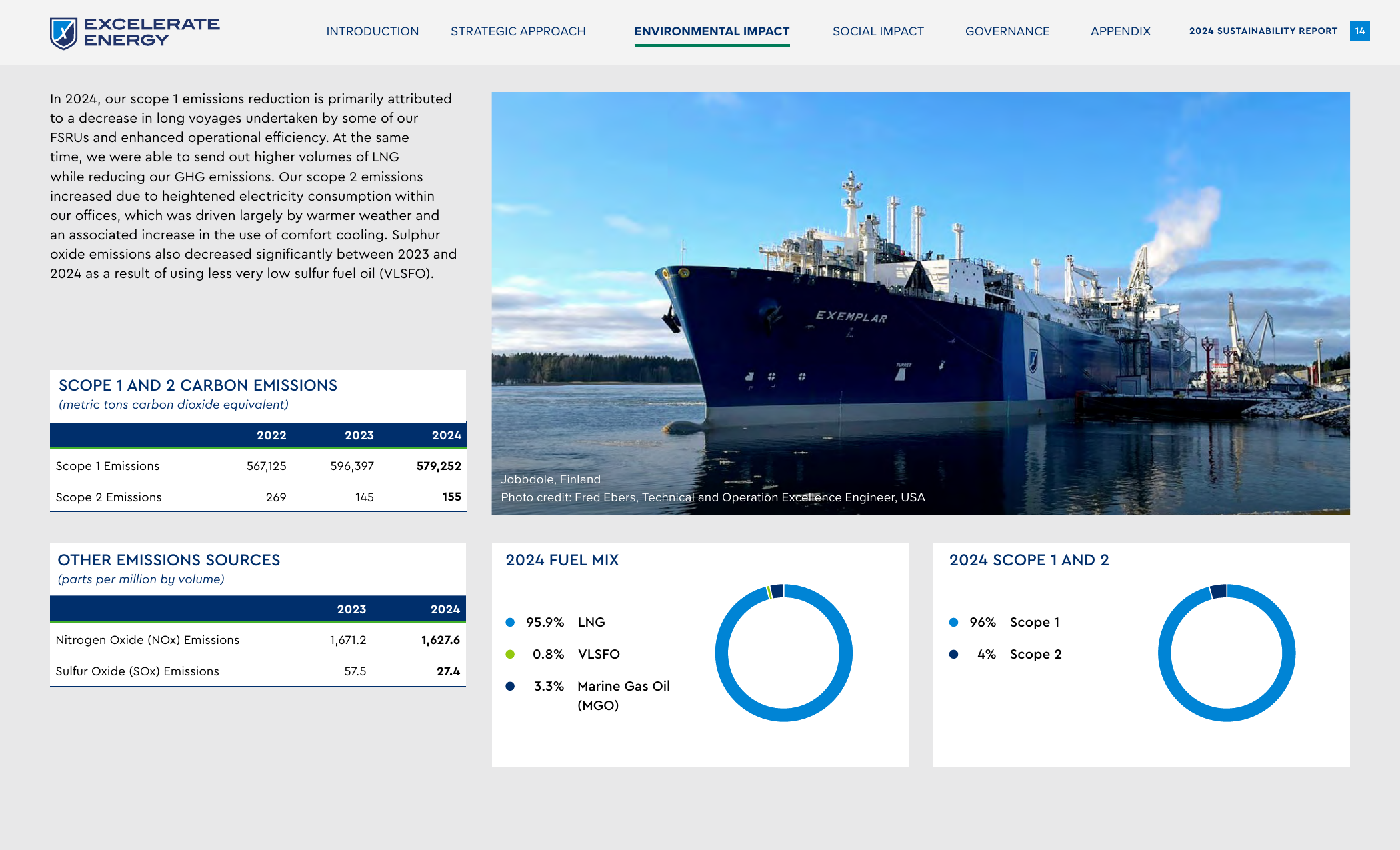Viewport: 1400px width, 850px height.
Task: Click the Other Emissions Sources heading
Action: (x=169, y=560)
